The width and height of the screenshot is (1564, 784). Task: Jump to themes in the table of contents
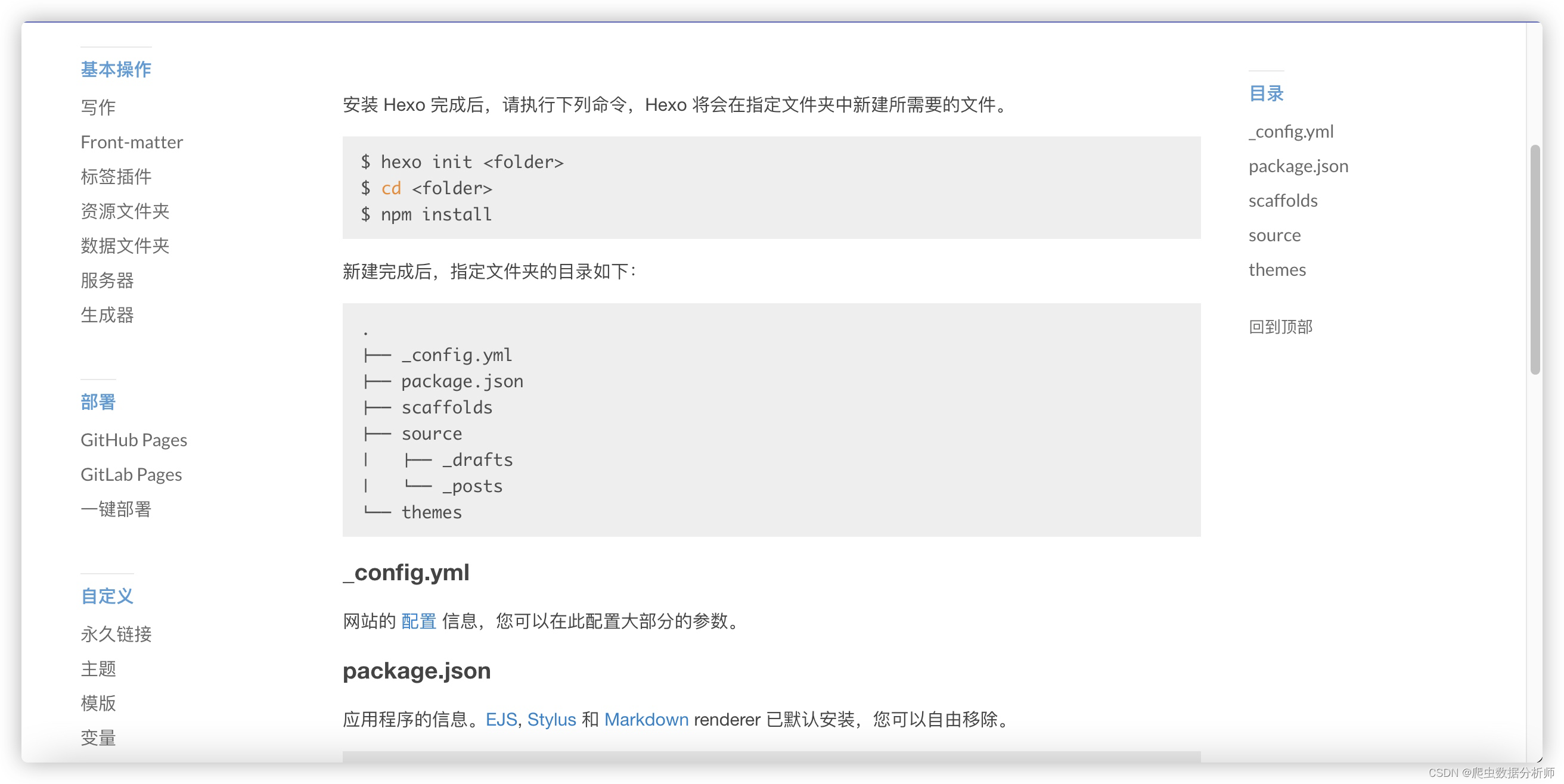[x=1277, y=270]
